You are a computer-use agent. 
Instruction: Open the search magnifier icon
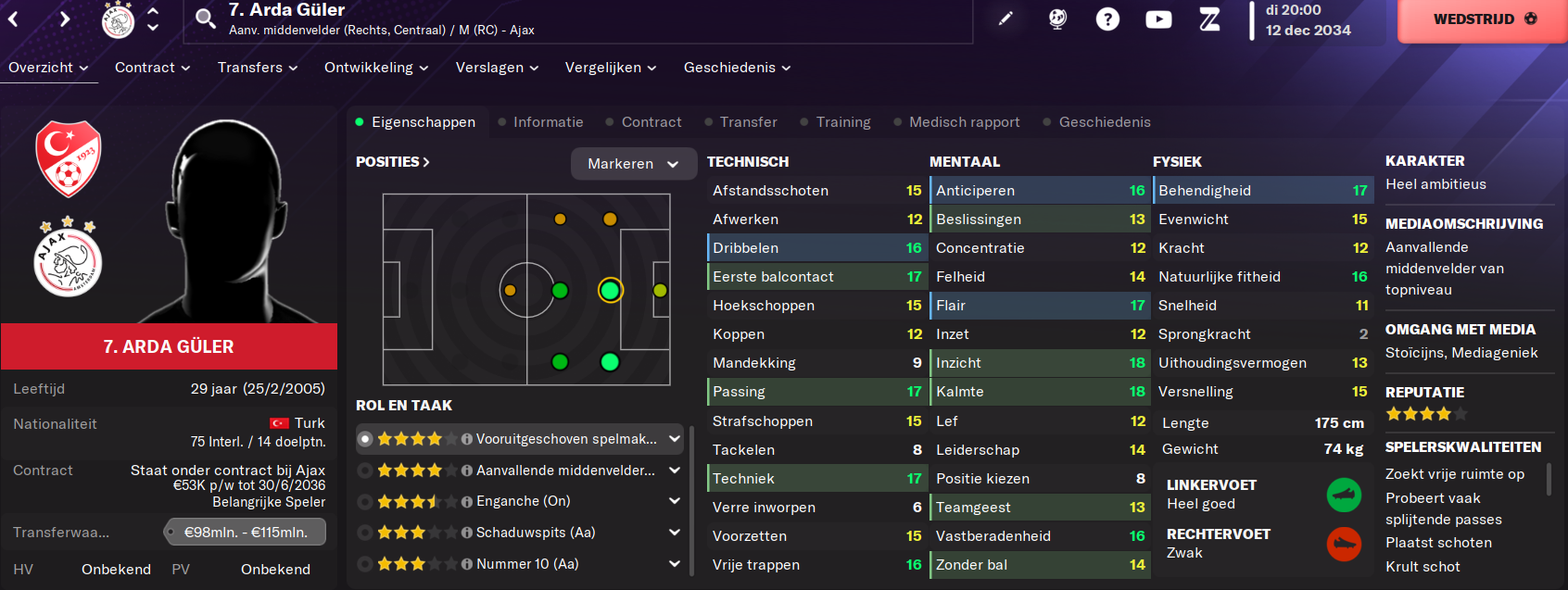click(205, 19)
